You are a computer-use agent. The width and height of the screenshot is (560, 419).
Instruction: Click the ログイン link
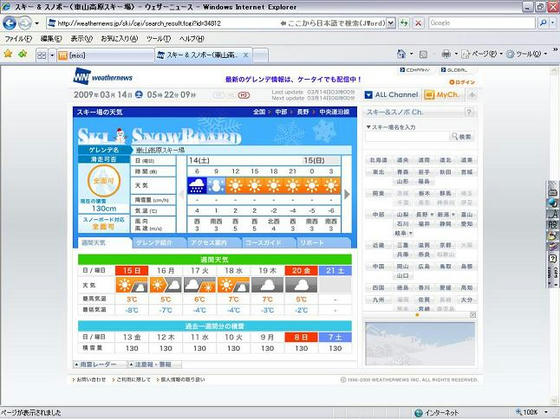click(462, 82)
